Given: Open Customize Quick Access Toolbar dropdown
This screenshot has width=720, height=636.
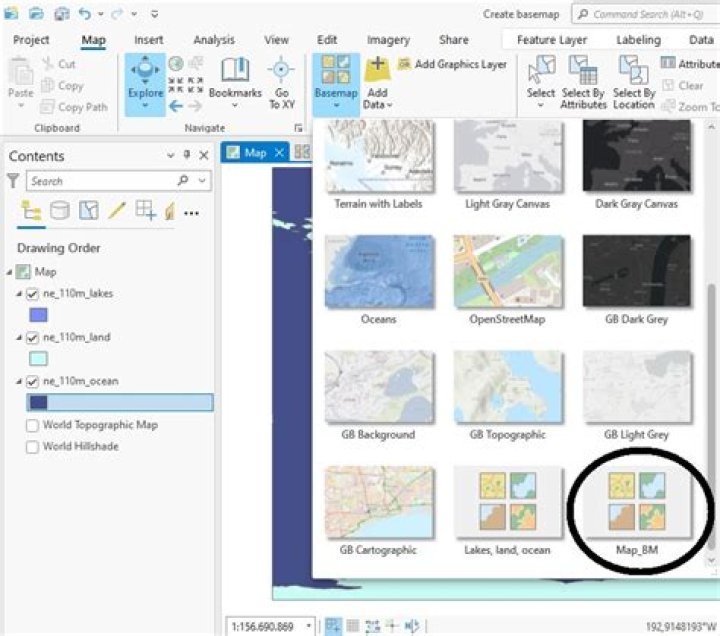Looking at the screenshot, I should click(155, 14).
